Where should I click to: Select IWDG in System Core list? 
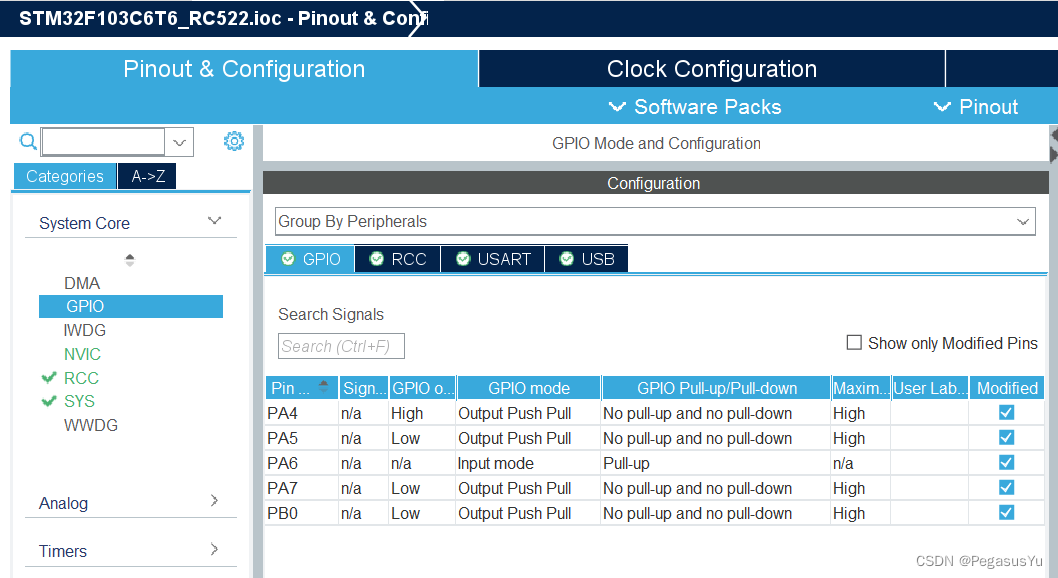[84, 330]
